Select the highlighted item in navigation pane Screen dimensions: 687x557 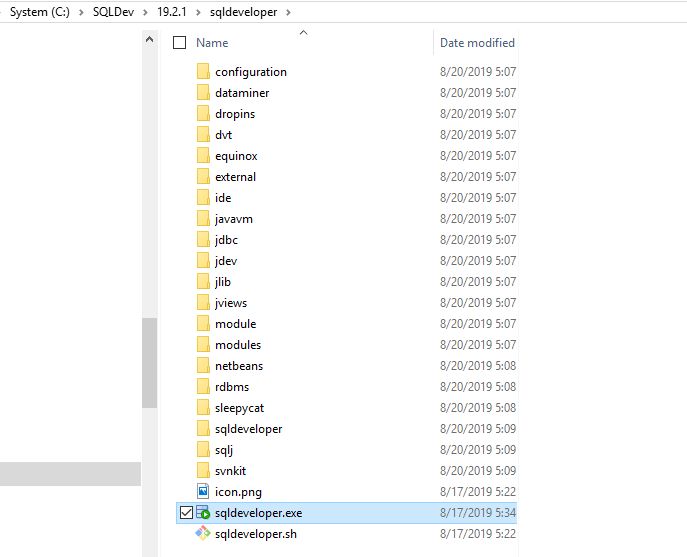70,474
